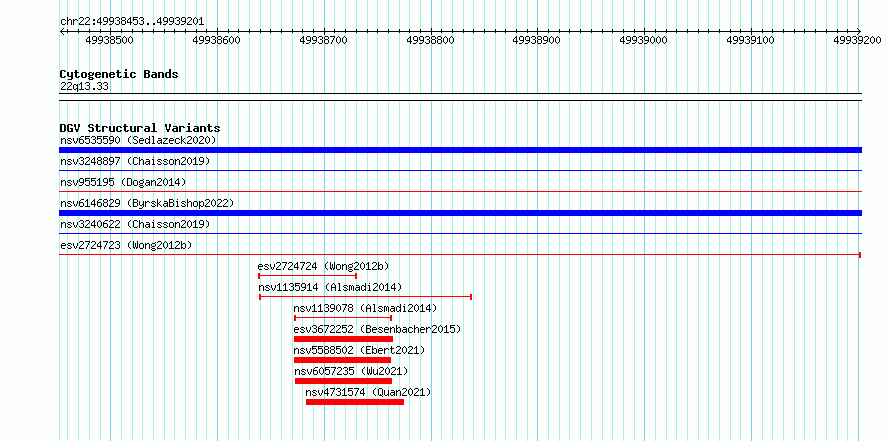Click the red span of nsv1135914
890x441 pixels.
click(366, 297)
